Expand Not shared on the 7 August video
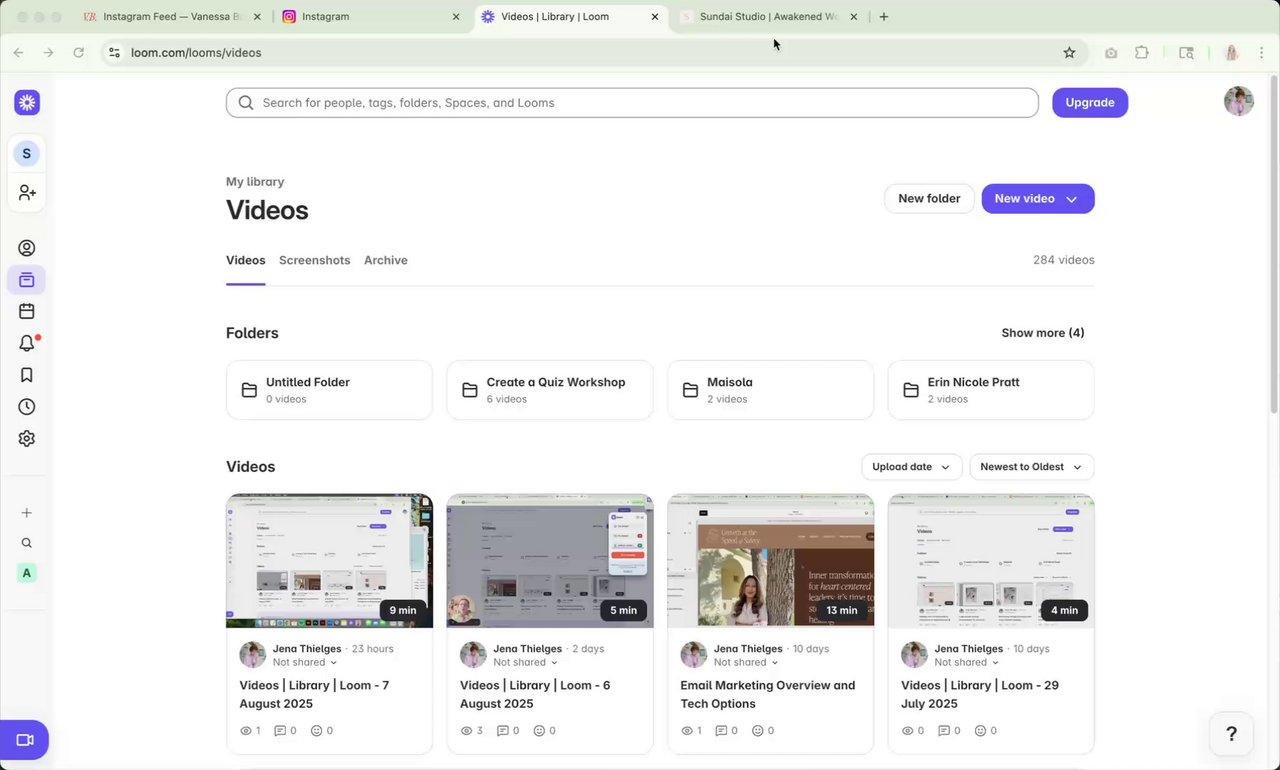This screenshot has width=1280, height=770. tap(305, 662)
